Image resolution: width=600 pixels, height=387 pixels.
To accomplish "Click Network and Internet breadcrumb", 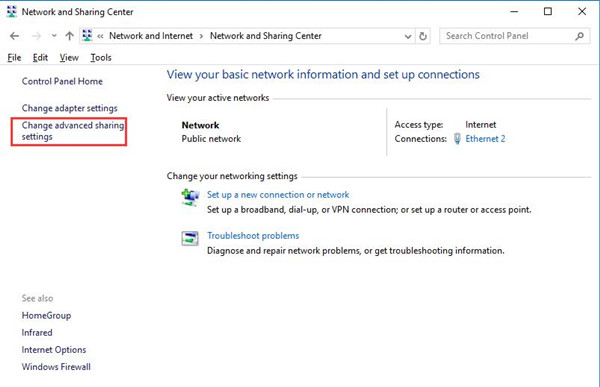I will 151,36.
